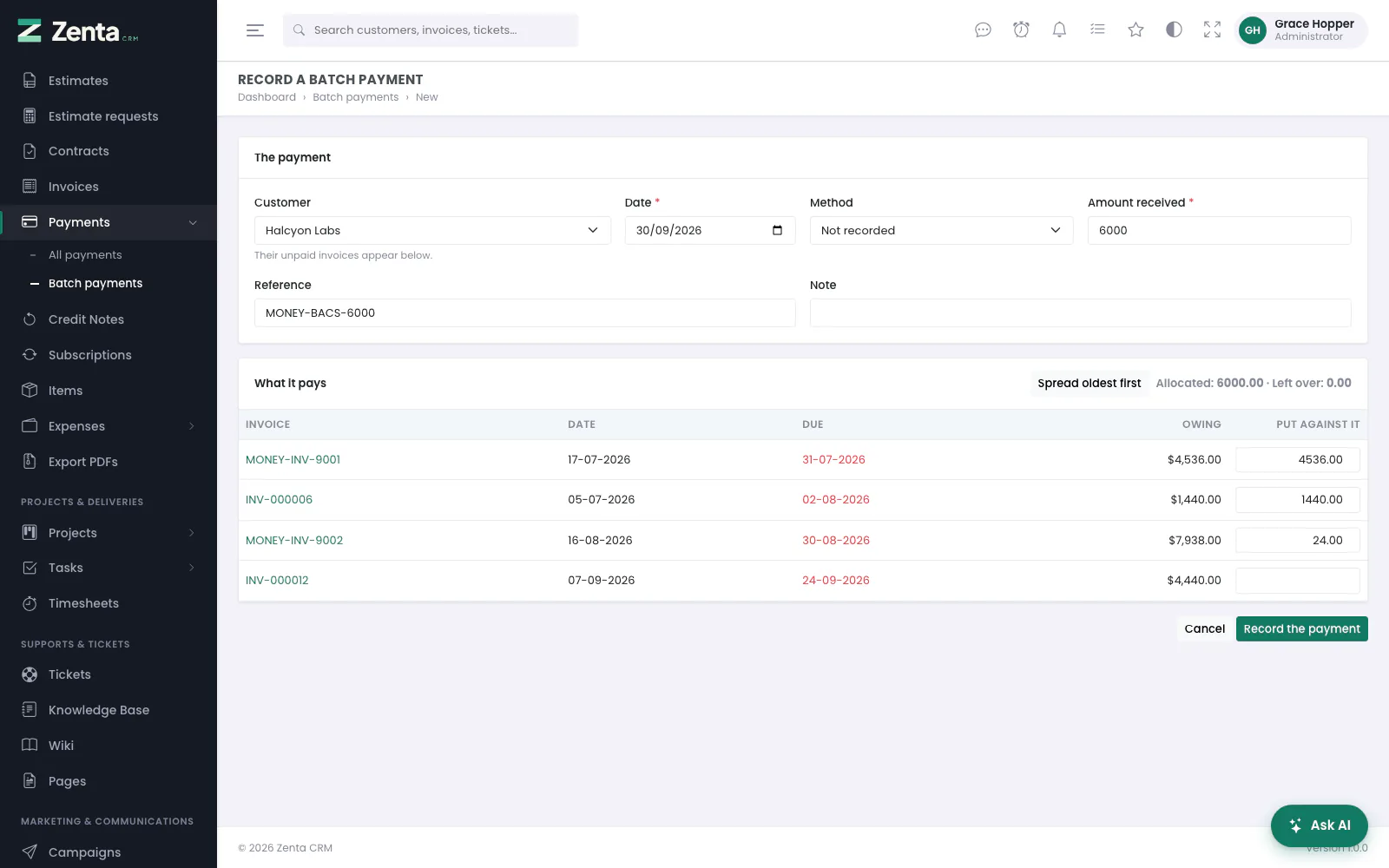Image resolution: width=1389 pixels, height=868 pixels.
Task: Click the Amount received field
Action: coord(1219,230)
